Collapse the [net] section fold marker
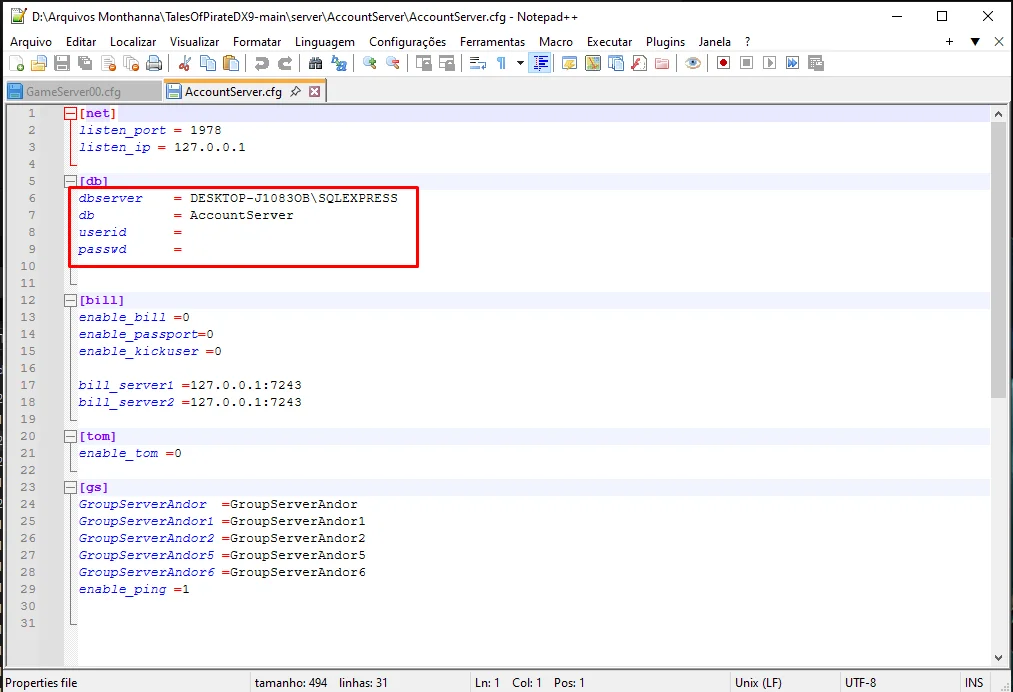 click(70, 114)
